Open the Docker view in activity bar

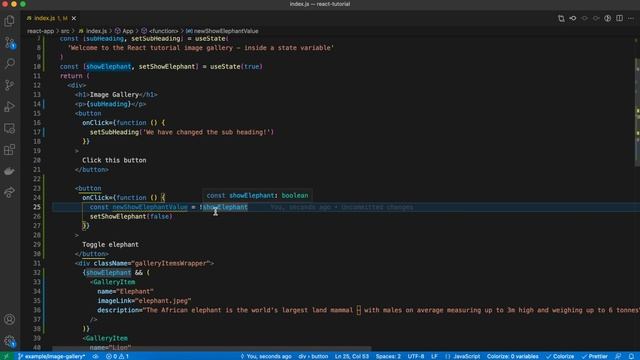[x=9, y=171]
